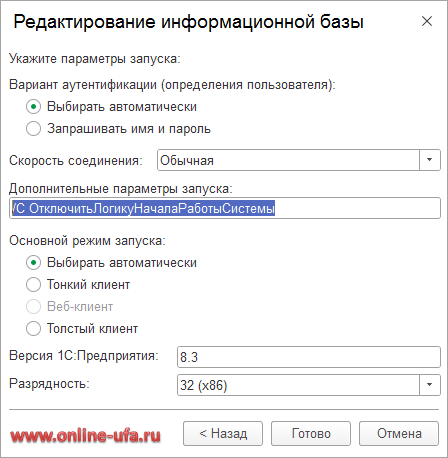Click the Разрядность label text
This screenshot has width=448, height=458.
(x=49, y=384)
